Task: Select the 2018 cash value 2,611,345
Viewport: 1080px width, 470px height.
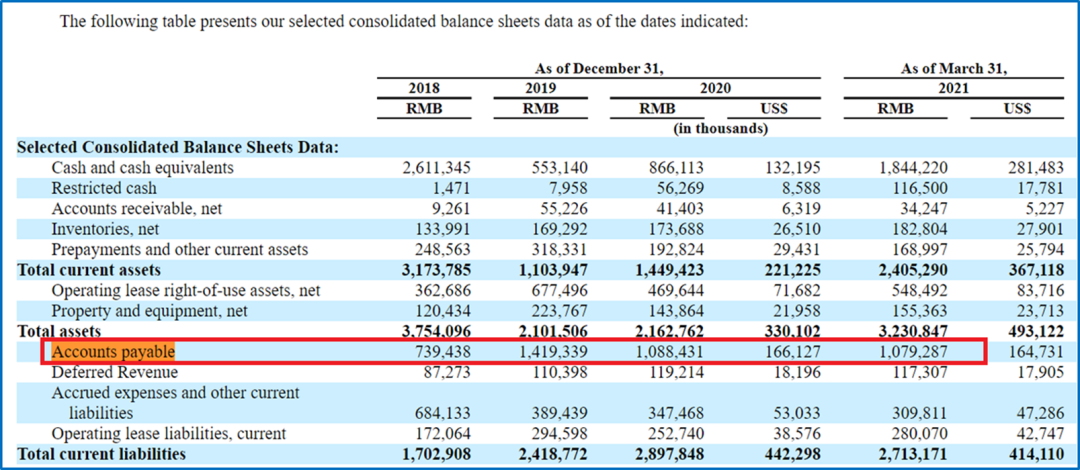Action: point(438,168)
